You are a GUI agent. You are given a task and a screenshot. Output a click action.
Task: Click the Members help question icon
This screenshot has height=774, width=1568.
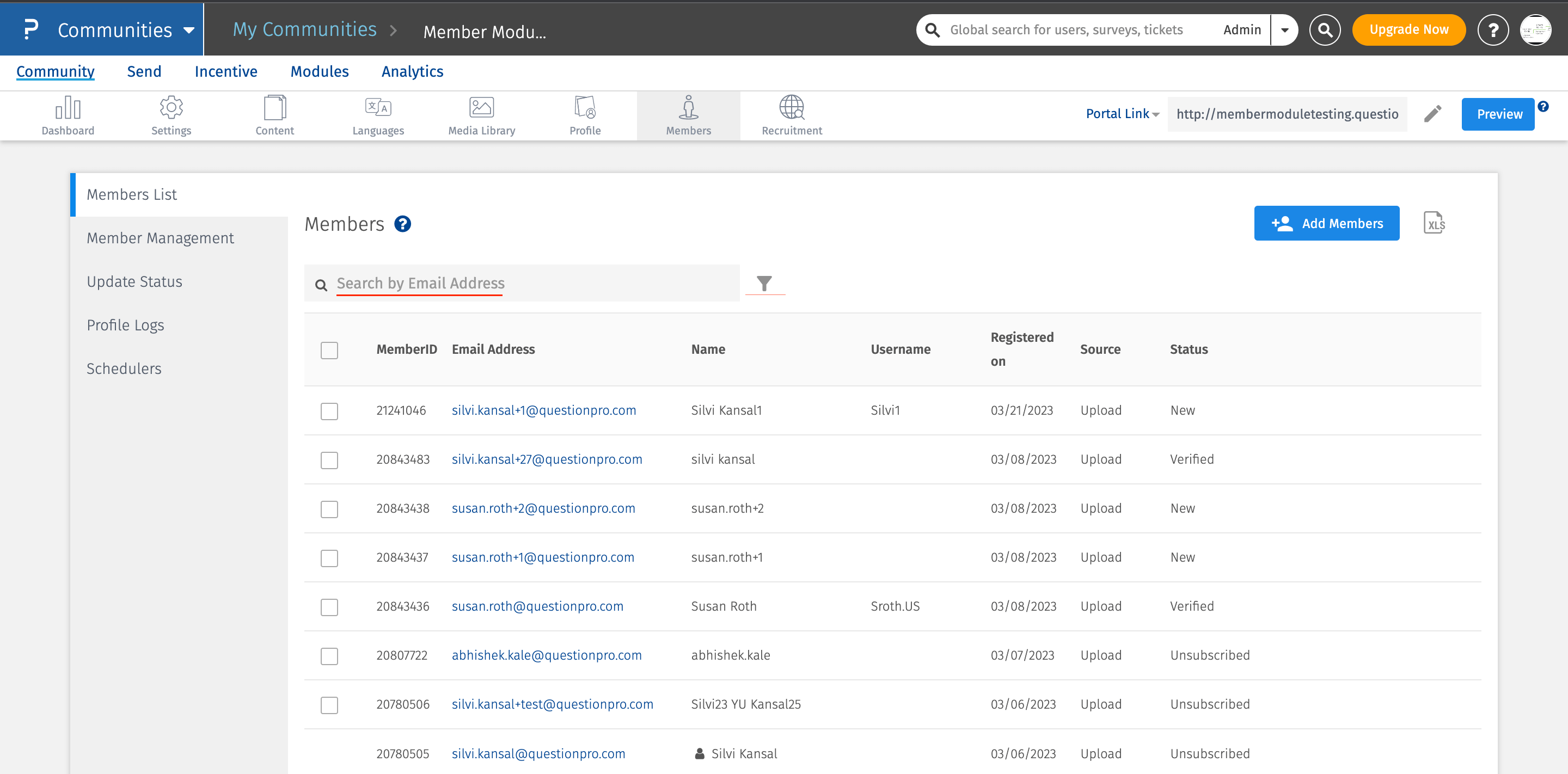[x=402, y=224]
